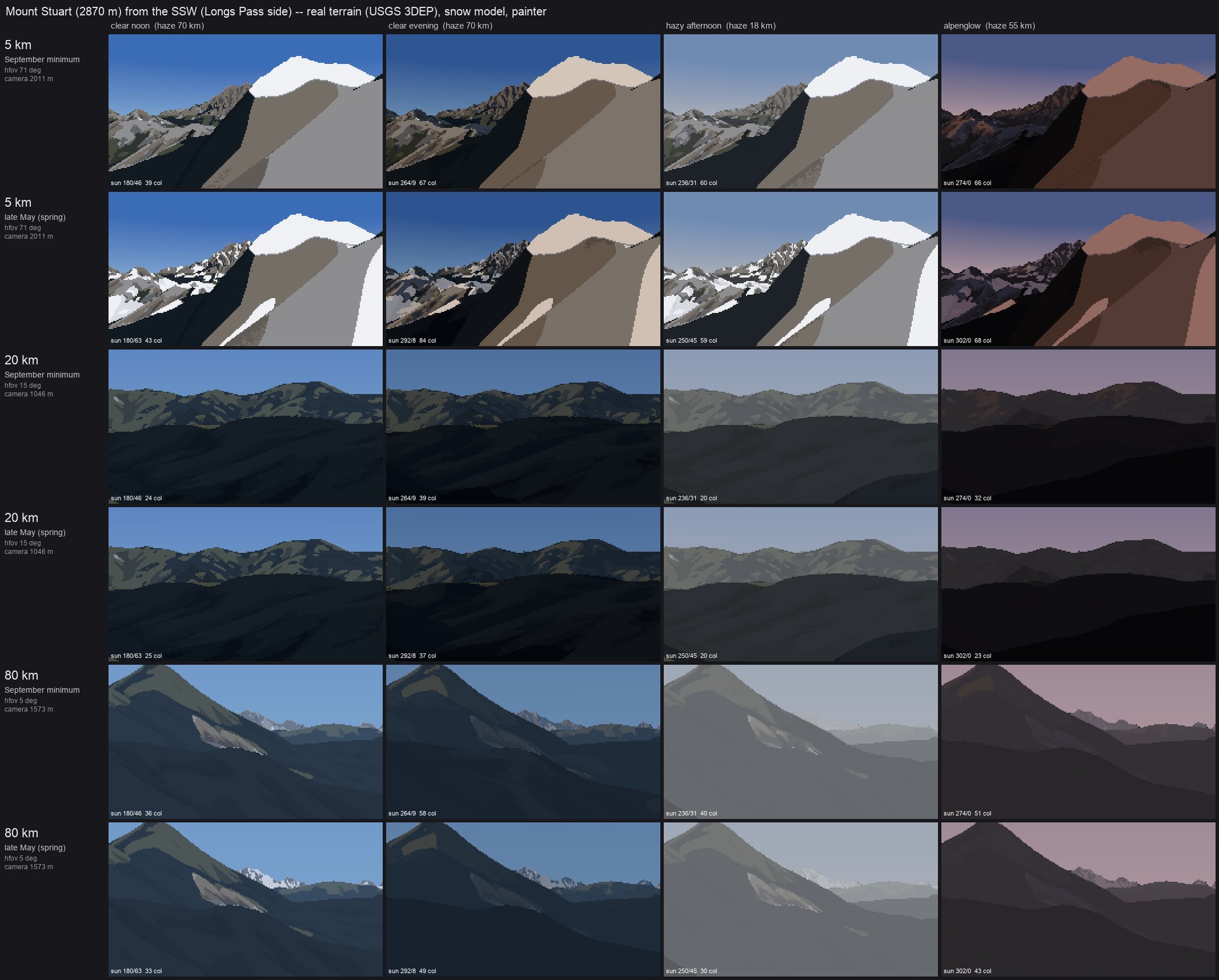Click 'hfov 5 deg' in 80 km September row

(21, 701)
